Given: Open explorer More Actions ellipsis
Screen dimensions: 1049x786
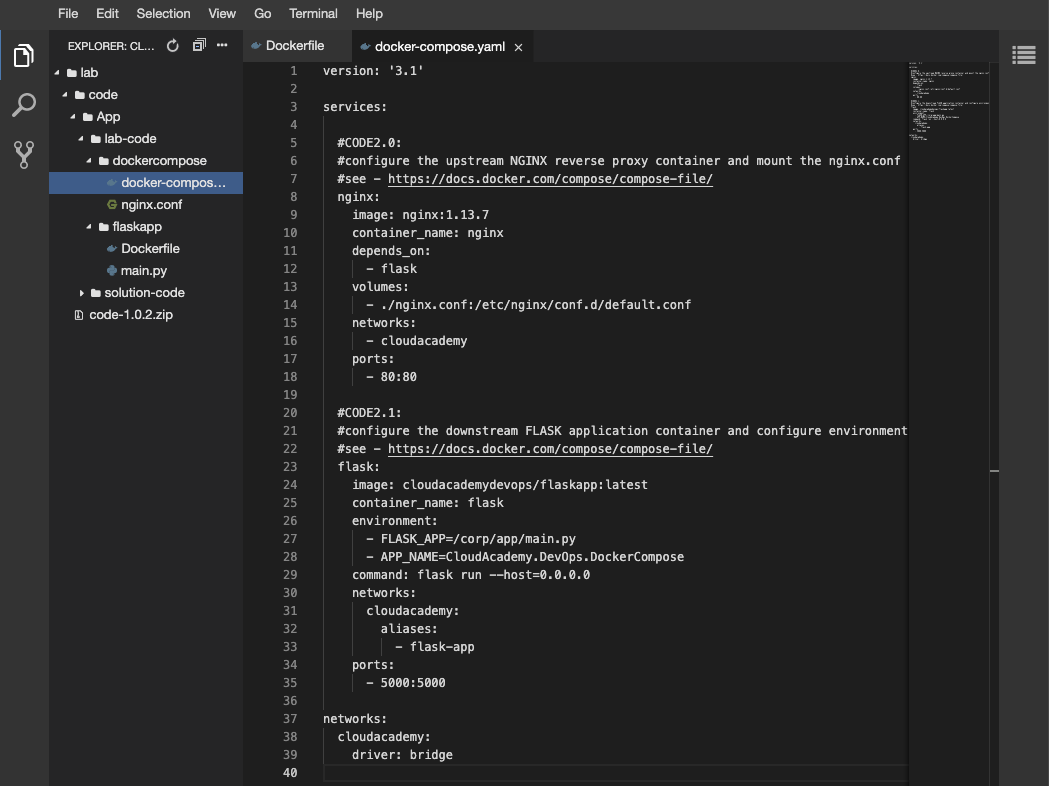Looking at the screenshot, I should click(222, 46).
